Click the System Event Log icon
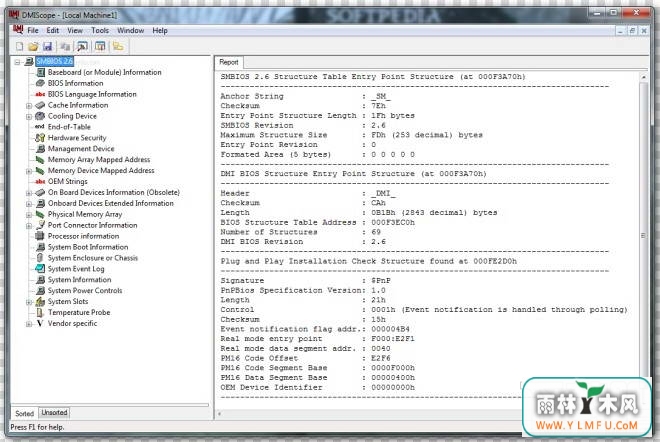 coord(40,269)
